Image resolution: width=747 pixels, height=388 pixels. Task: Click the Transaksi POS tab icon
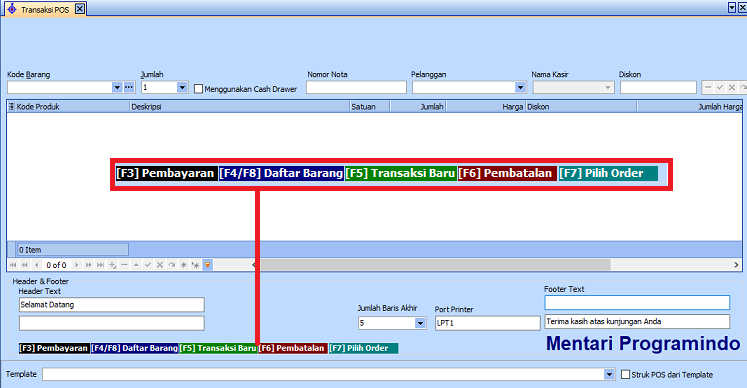tap(12, 9)
